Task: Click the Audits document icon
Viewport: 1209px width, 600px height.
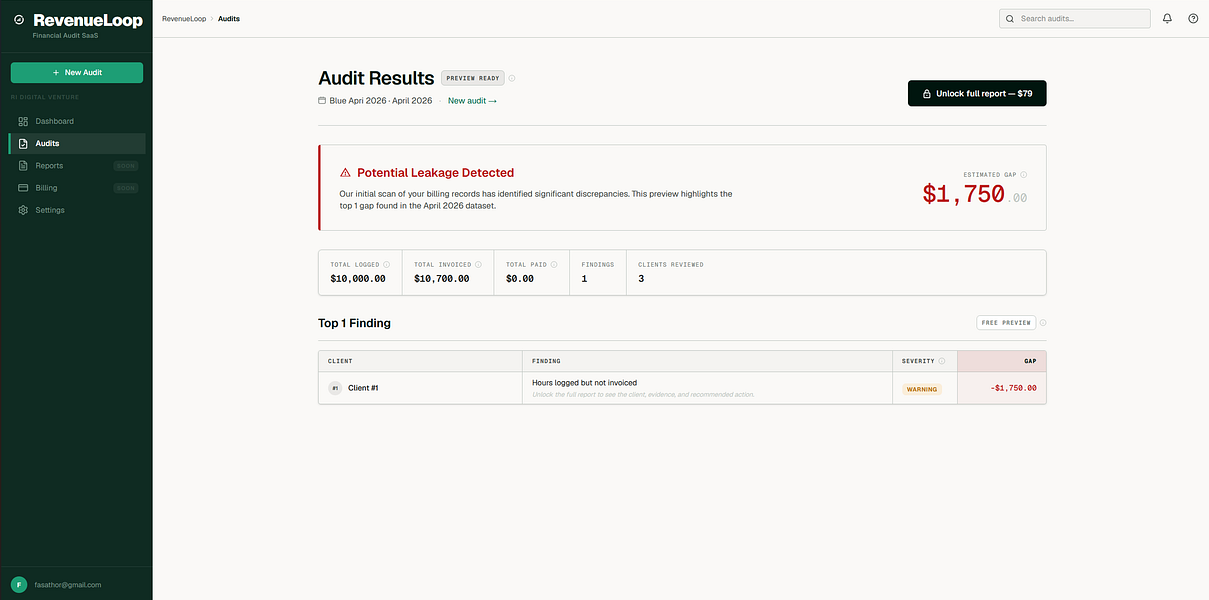Action: [x=23, y=143]
